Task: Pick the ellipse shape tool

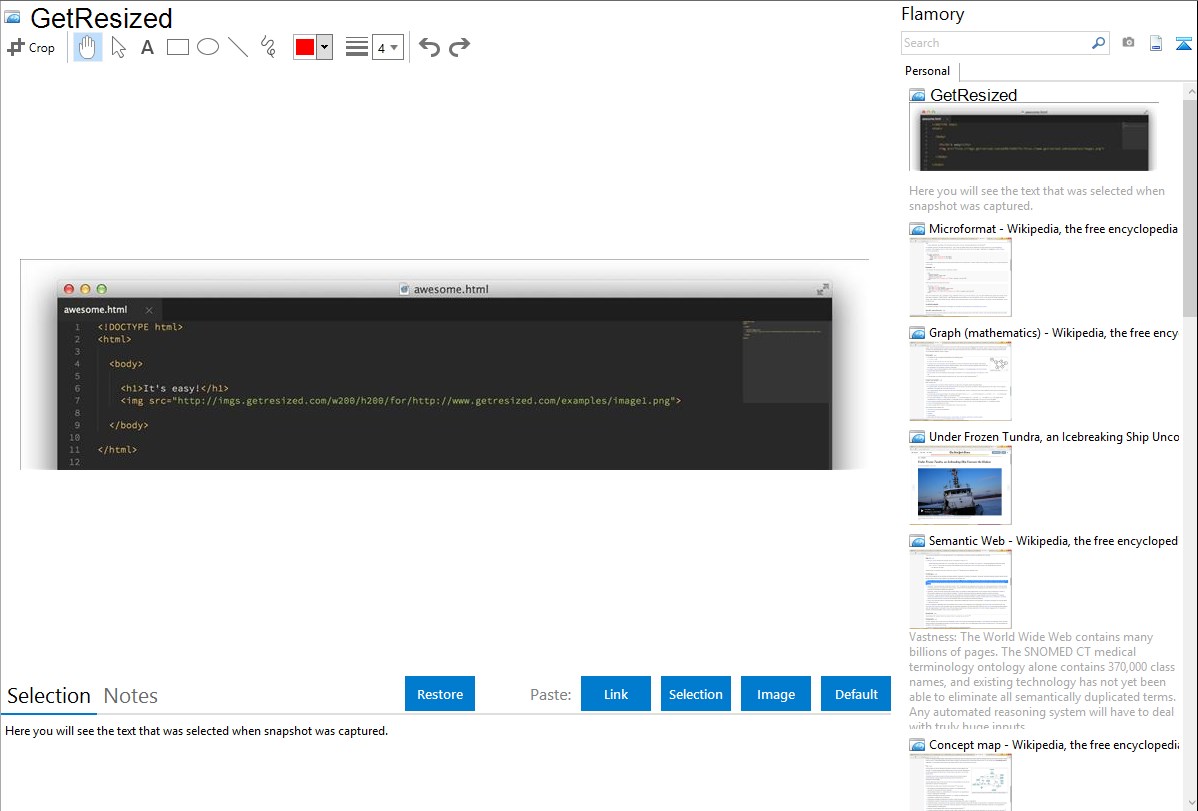Action: click(208, 47)
